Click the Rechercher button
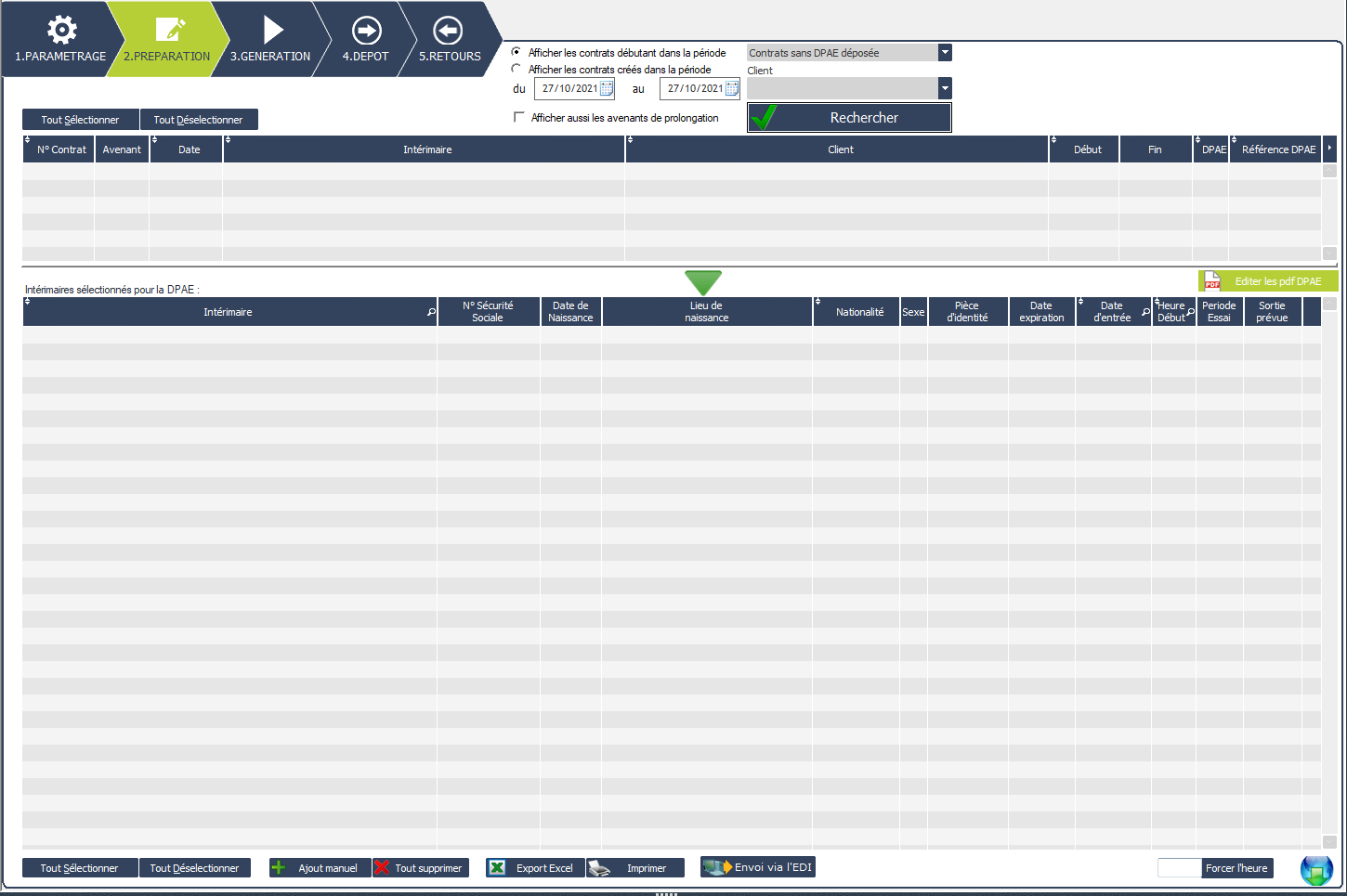 (849, 118)
